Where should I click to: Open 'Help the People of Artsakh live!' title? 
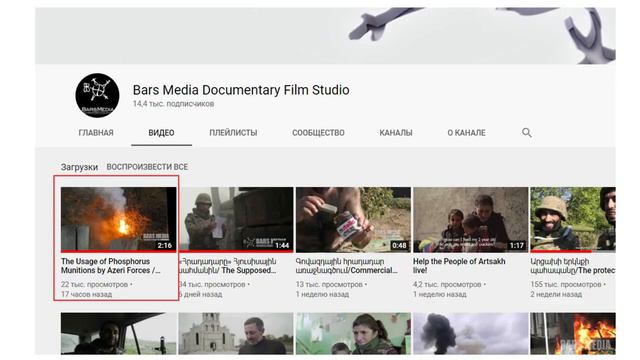coord(459,266)
